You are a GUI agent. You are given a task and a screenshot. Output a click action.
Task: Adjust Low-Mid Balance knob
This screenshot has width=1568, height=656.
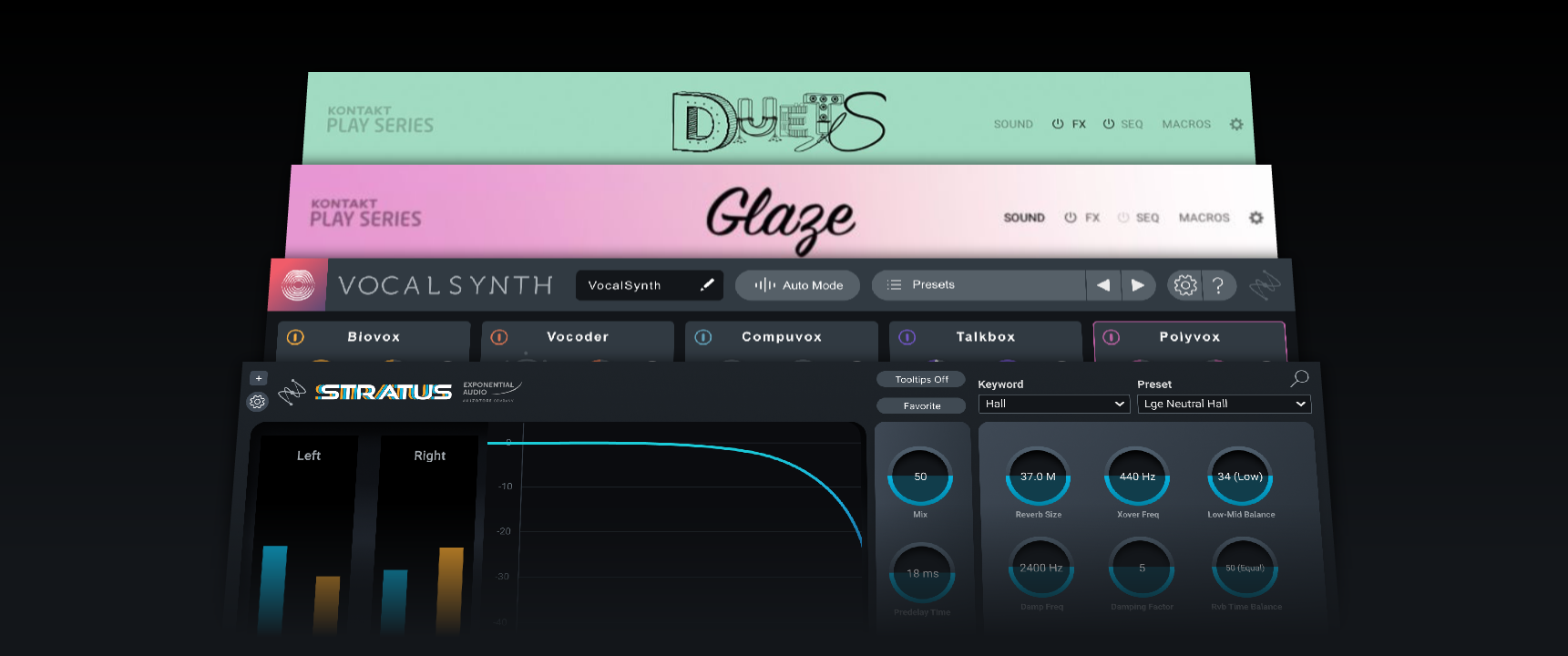tap(1240, 477)
